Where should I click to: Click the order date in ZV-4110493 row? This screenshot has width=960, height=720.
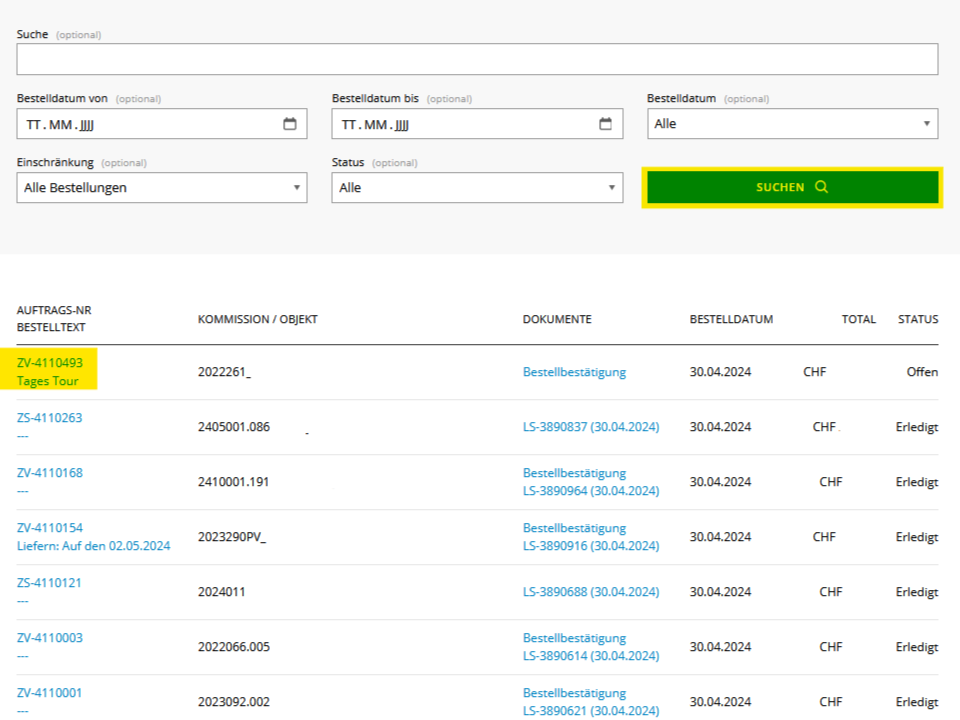click(720, 372)
